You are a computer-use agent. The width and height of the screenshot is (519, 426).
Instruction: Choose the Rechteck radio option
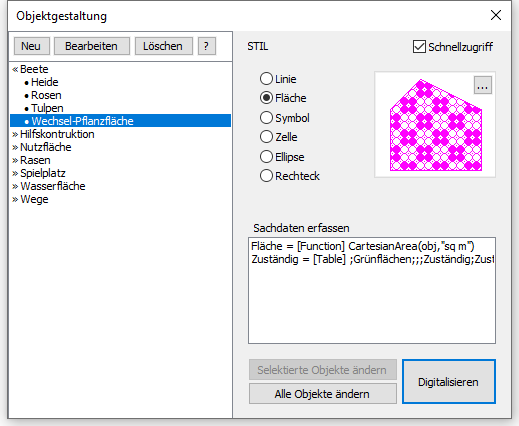[x=266, y=176]
